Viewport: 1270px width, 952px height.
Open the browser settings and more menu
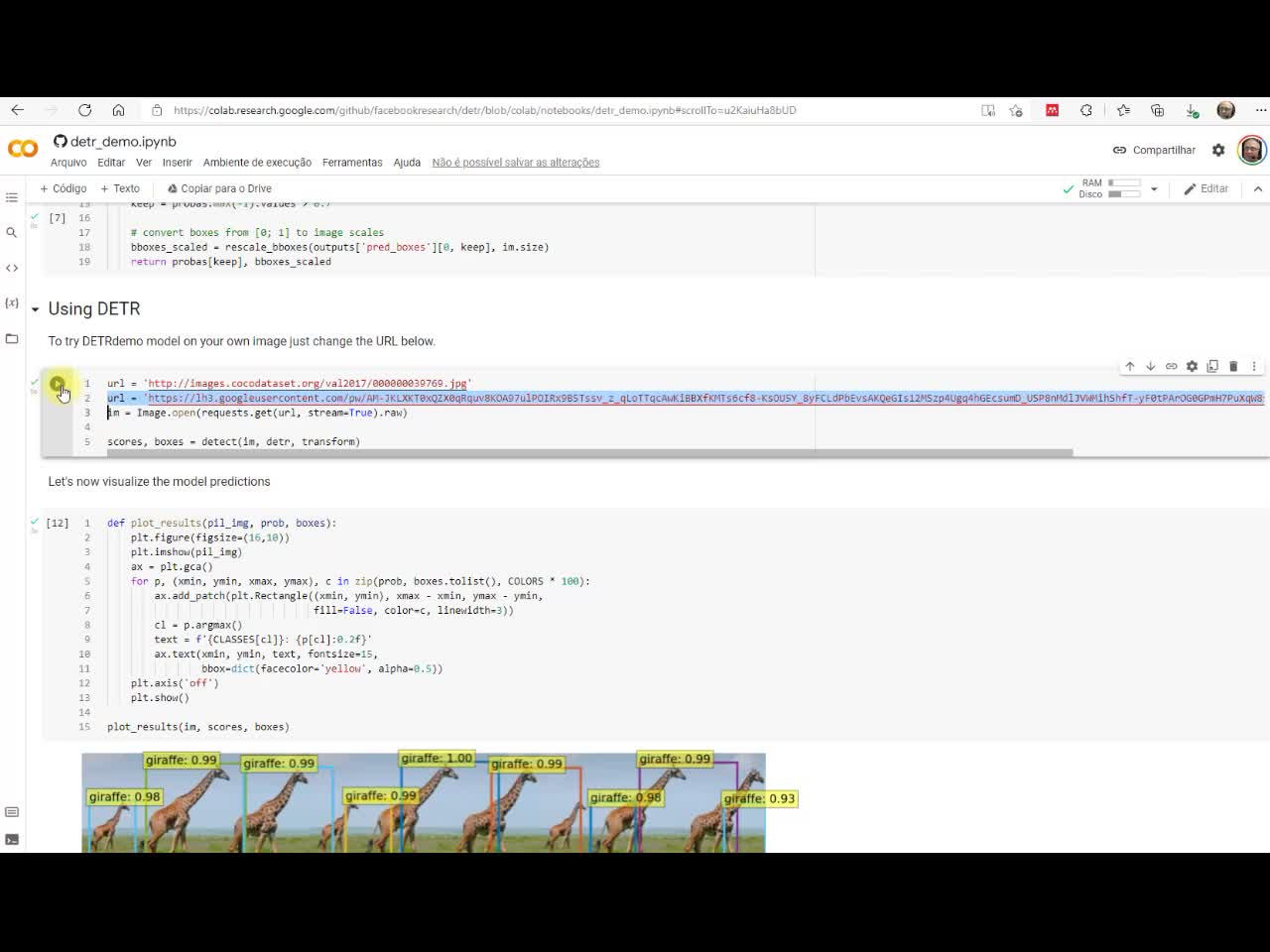pos(1260,110)
